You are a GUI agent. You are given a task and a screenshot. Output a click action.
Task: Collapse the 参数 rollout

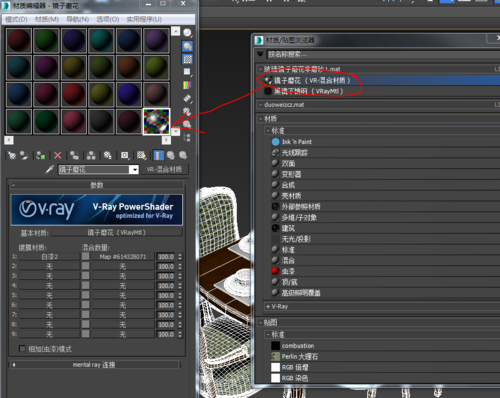click(97, 185)
